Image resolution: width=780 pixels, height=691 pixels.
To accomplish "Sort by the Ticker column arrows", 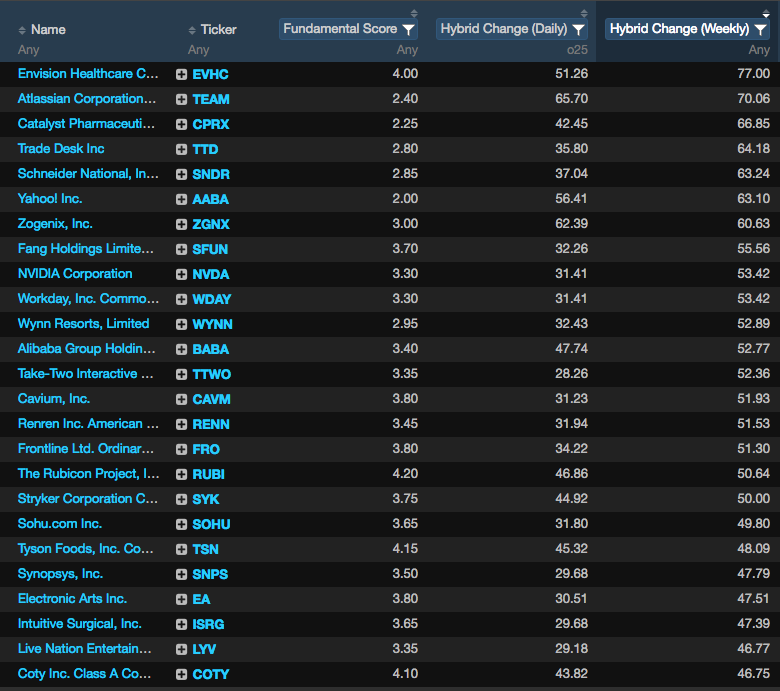I will tap(192, 30).
